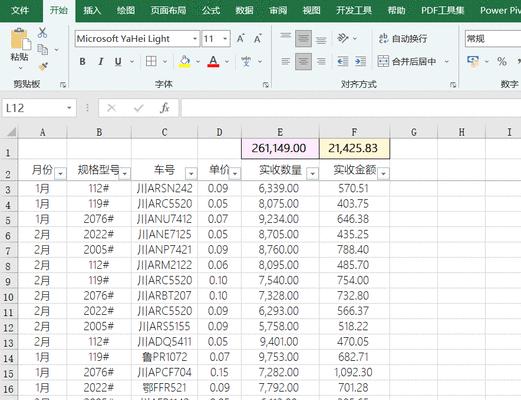Toggle bold formatting

[x=82, y=62]
